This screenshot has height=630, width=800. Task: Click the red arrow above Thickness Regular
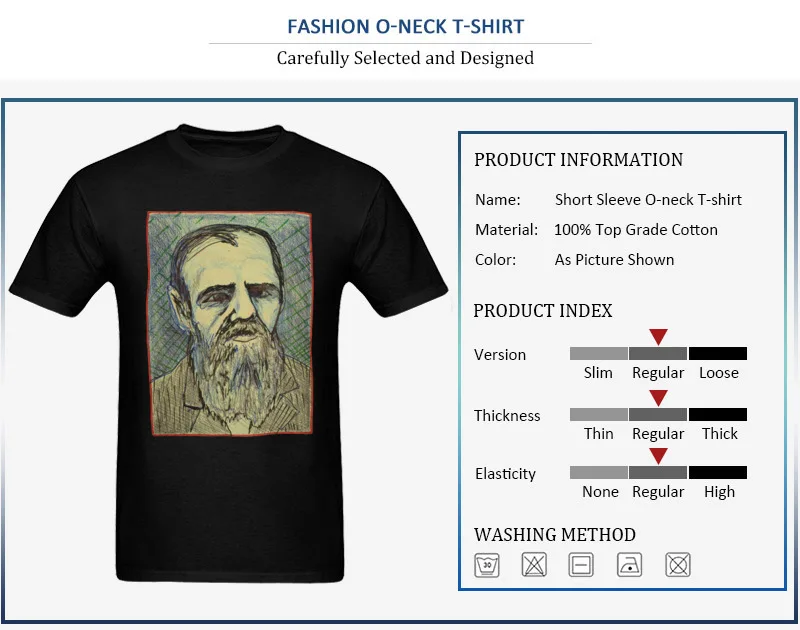(658, 398)
